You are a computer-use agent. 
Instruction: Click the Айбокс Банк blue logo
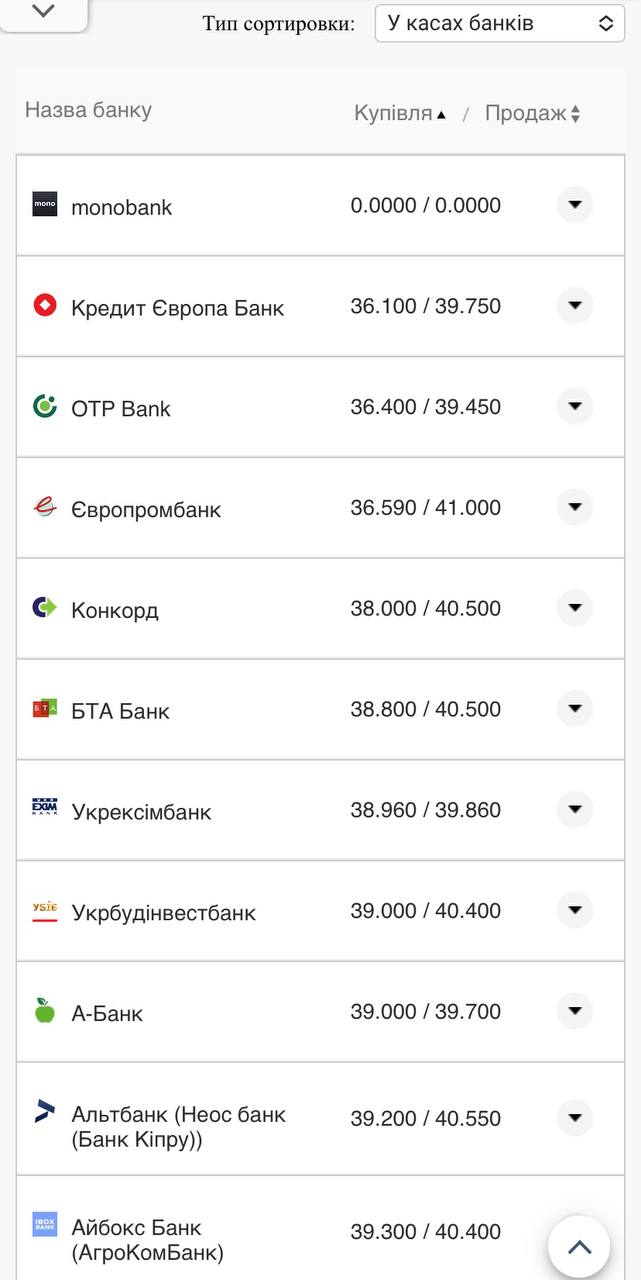point(44,1224)
